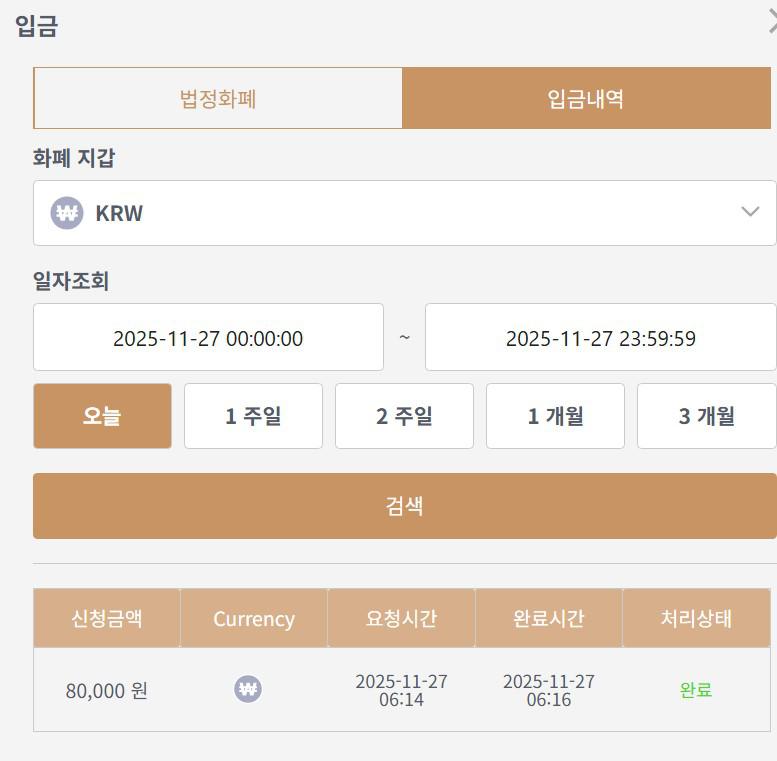Viewport: 777px width, 761px height.
Task: Expand the 화폐 지갑 dropdown chevron
Action: tap(750, 212)
